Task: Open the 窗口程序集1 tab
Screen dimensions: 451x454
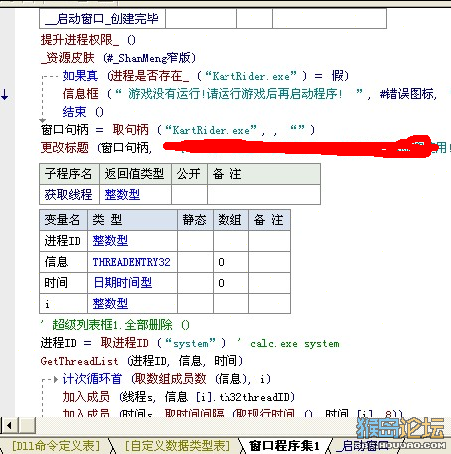Action: coord(284,446)
